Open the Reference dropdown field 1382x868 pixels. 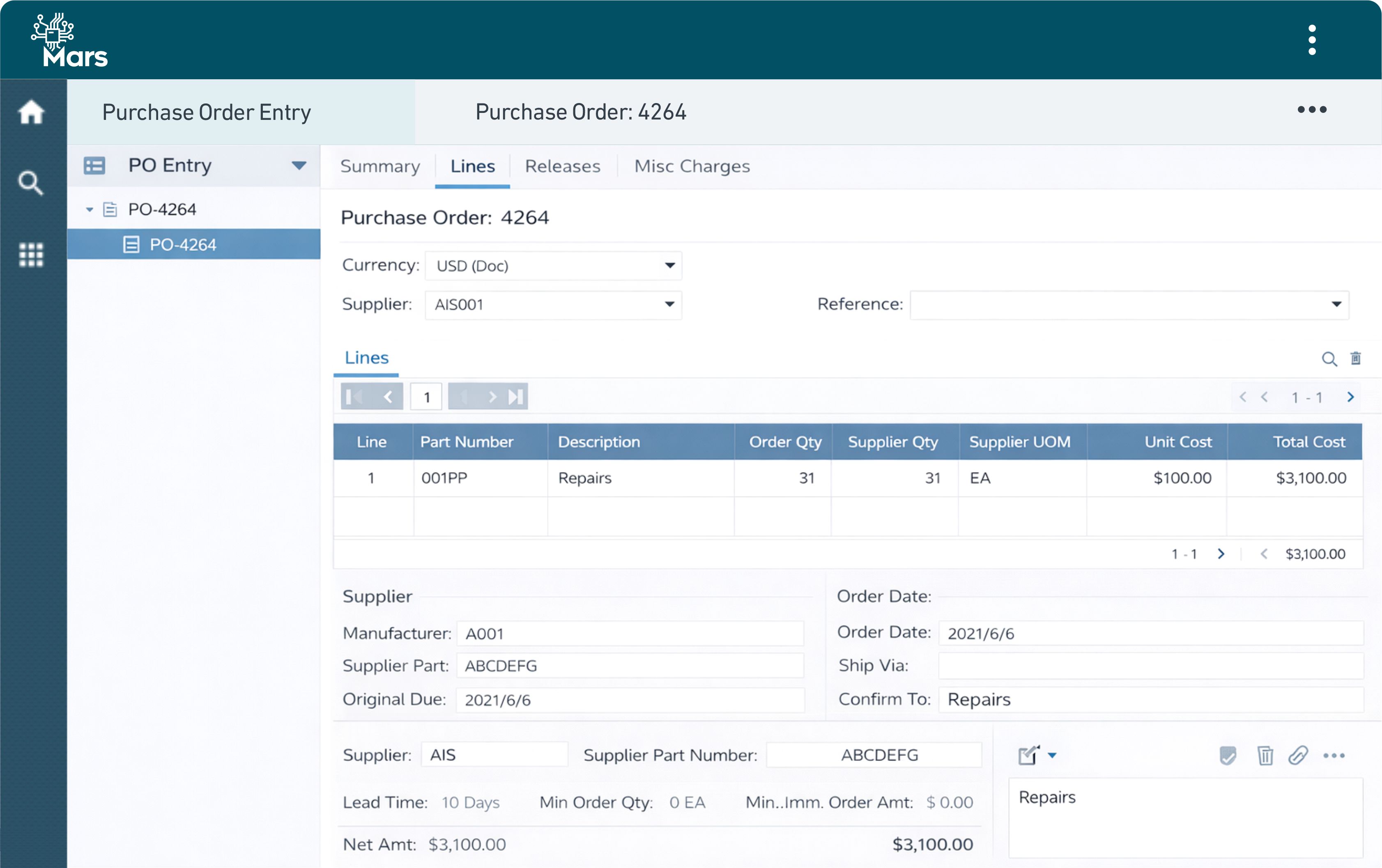click(x=1336, y=304)
